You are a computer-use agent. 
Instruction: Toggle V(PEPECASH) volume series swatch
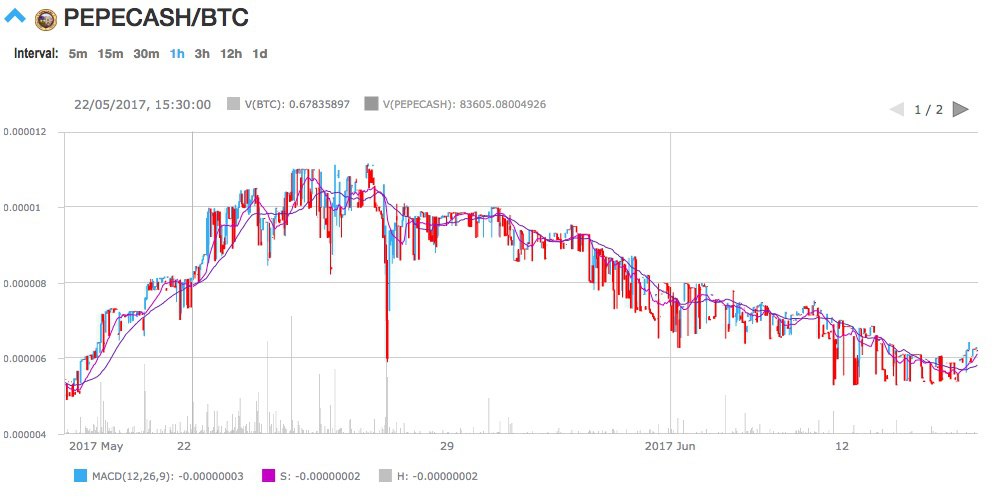coord(371,104)
